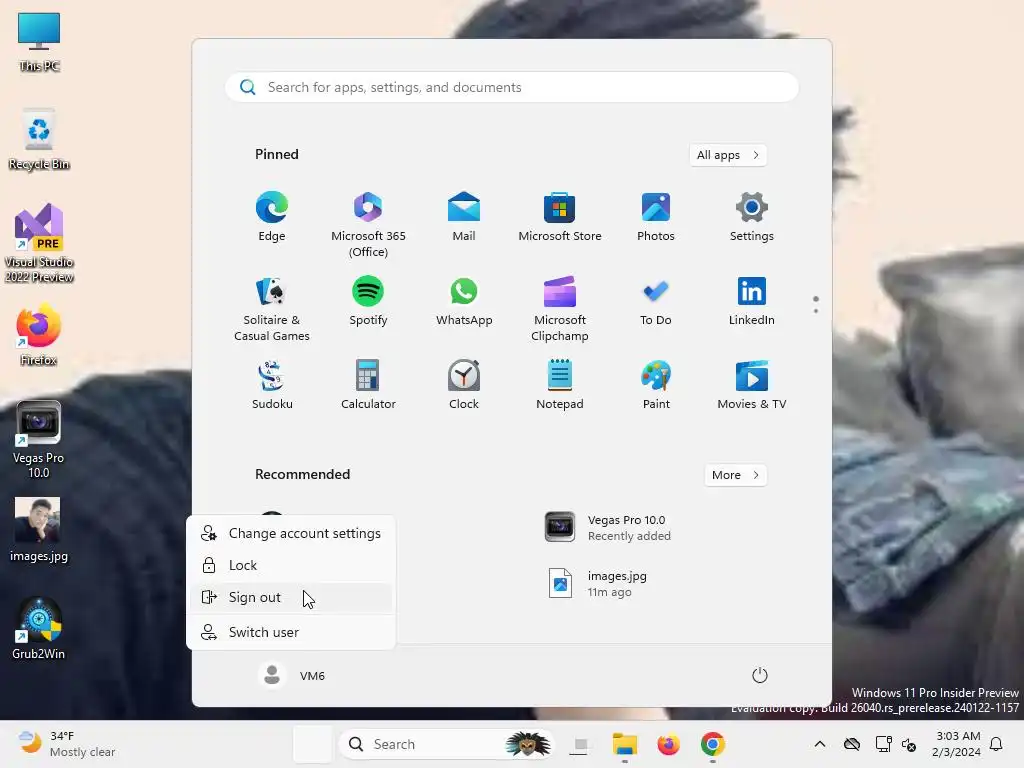Launch WhatsApp from pinned apps
The width and height of the screenshot is (1024, 768).
coord(464,301)
